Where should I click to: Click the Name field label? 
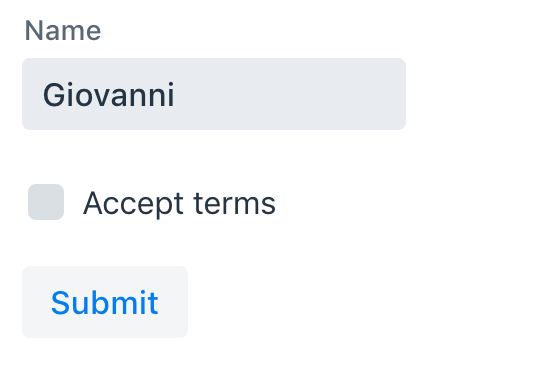63,31
